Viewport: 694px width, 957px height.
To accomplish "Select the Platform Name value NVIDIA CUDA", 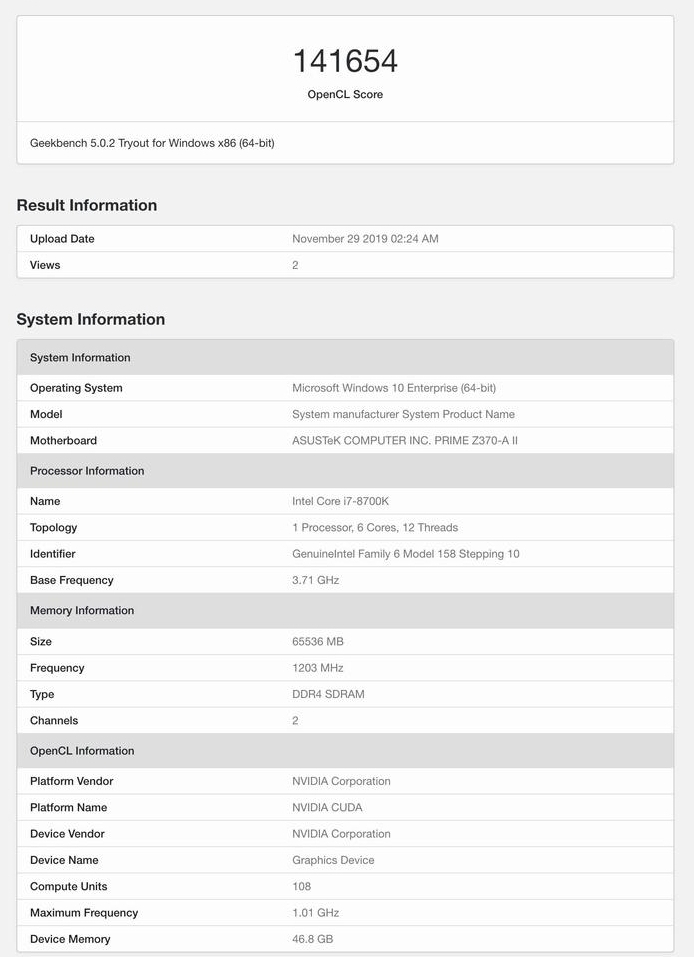I will 327,807.
